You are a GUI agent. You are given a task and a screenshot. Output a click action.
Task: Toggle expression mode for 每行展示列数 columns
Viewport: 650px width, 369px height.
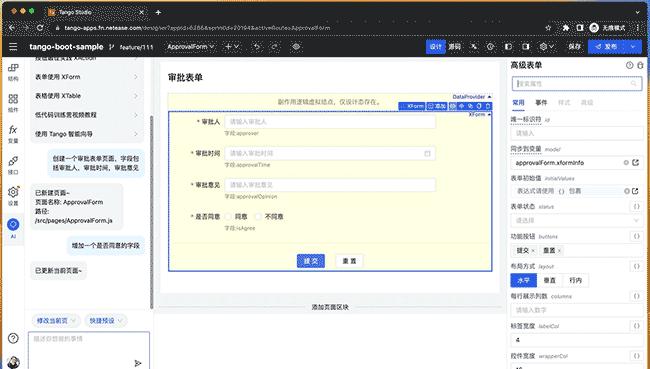pyautogui.click(x=636, y=296)
